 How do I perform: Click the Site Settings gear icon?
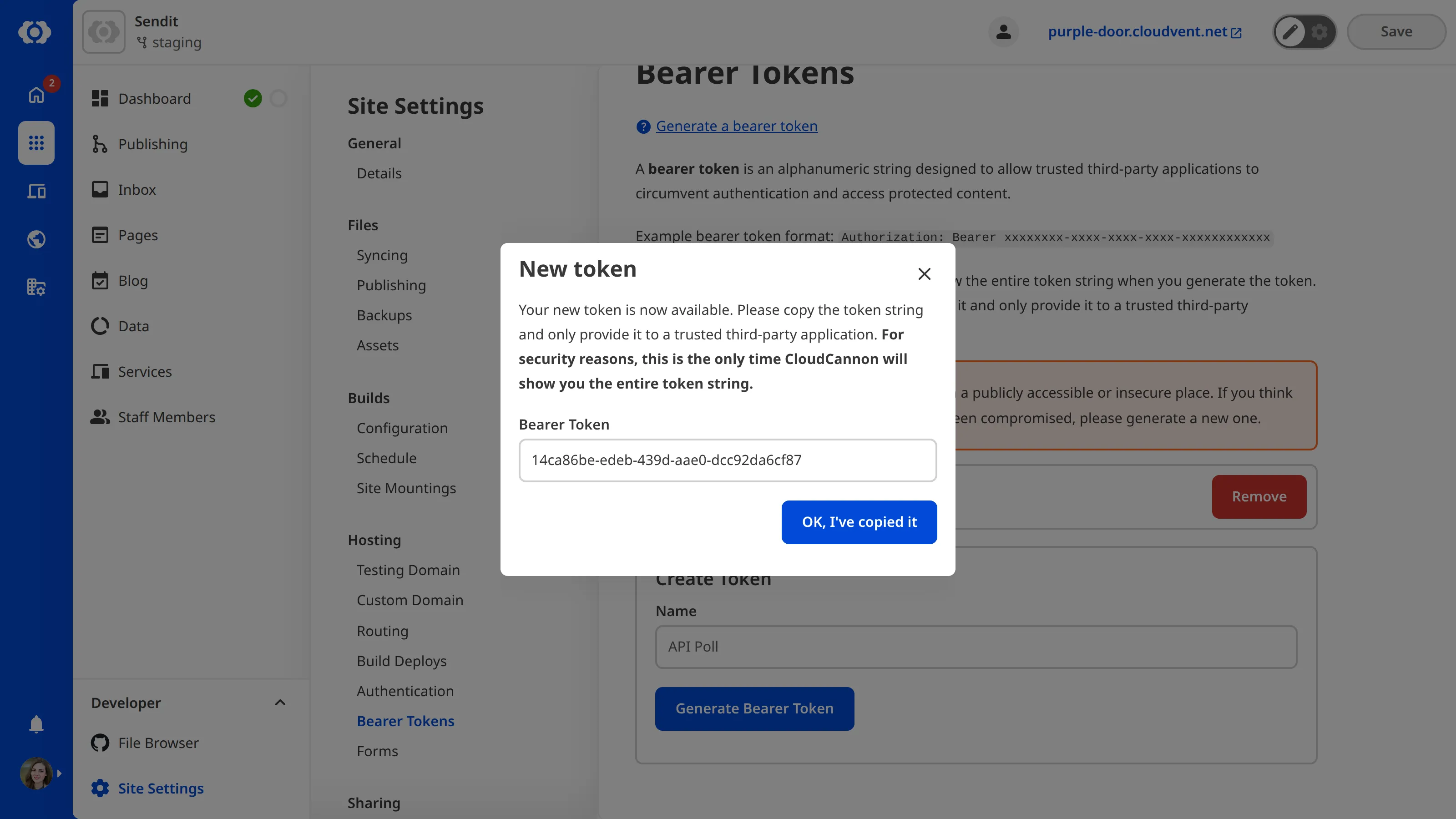(x=100, y=788)
